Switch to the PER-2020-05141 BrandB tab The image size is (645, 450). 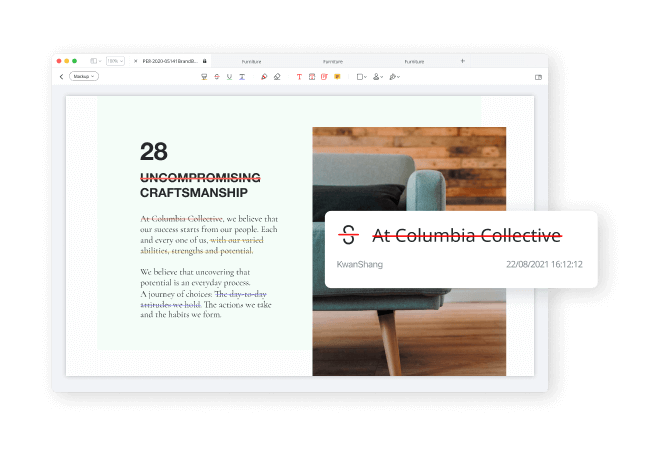coord(170,61)
